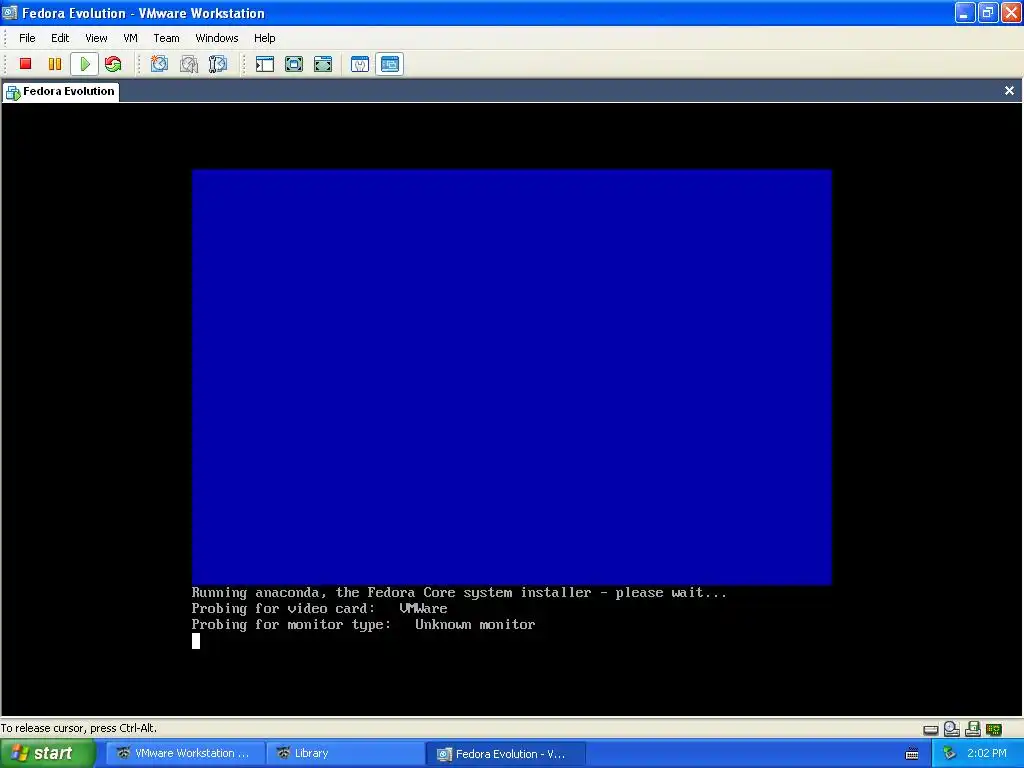
Task: Open the View menu
Action: 96,38
